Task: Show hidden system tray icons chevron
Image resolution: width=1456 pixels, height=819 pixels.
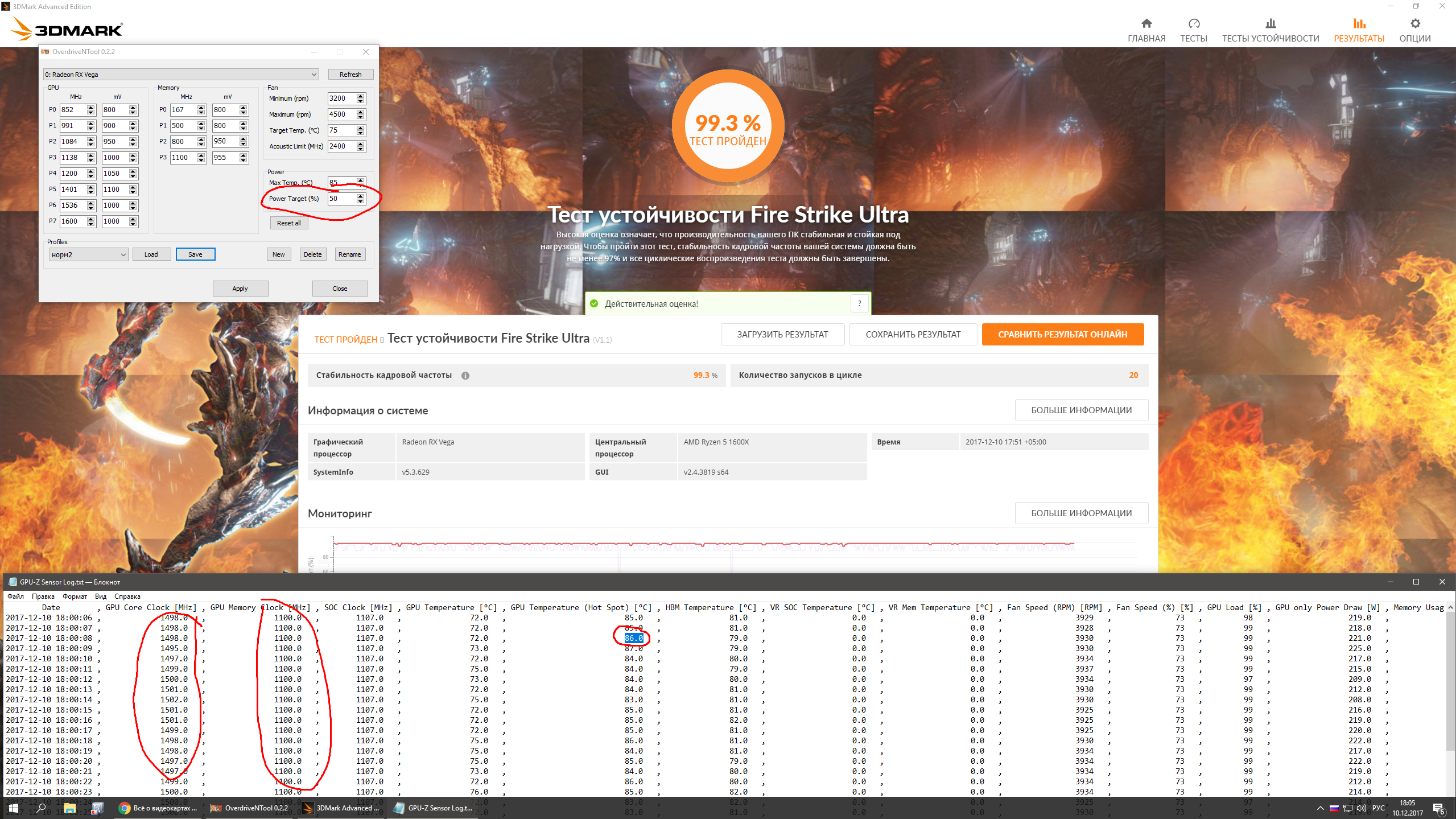Action: tap(1320, 808)
